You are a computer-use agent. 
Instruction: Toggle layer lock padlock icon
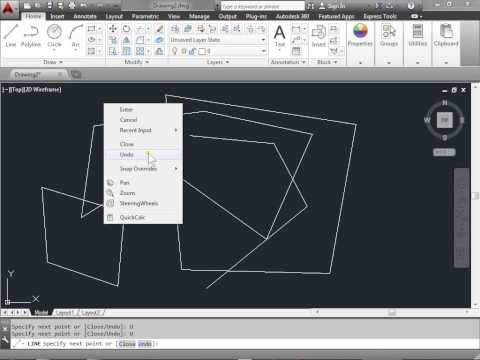192,51
